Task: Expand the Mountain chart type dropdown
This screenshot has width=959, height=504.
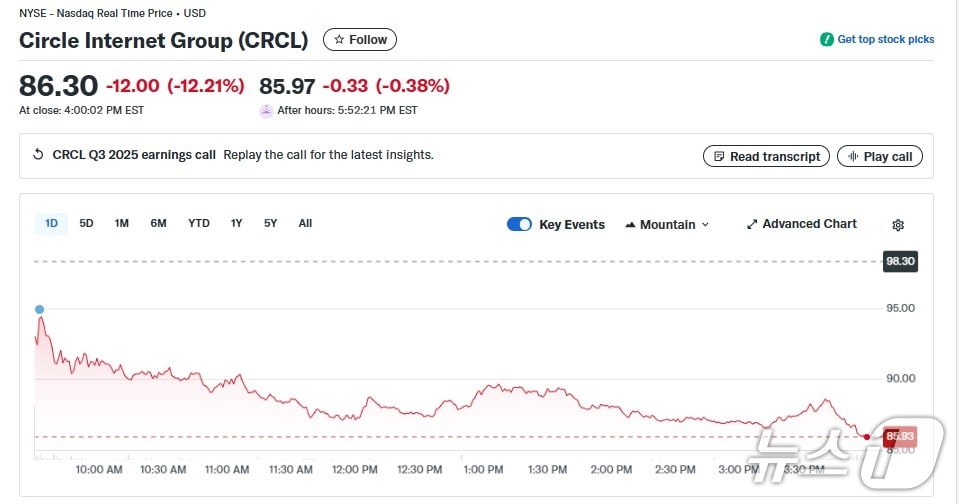Action: (x=667, y=224)
